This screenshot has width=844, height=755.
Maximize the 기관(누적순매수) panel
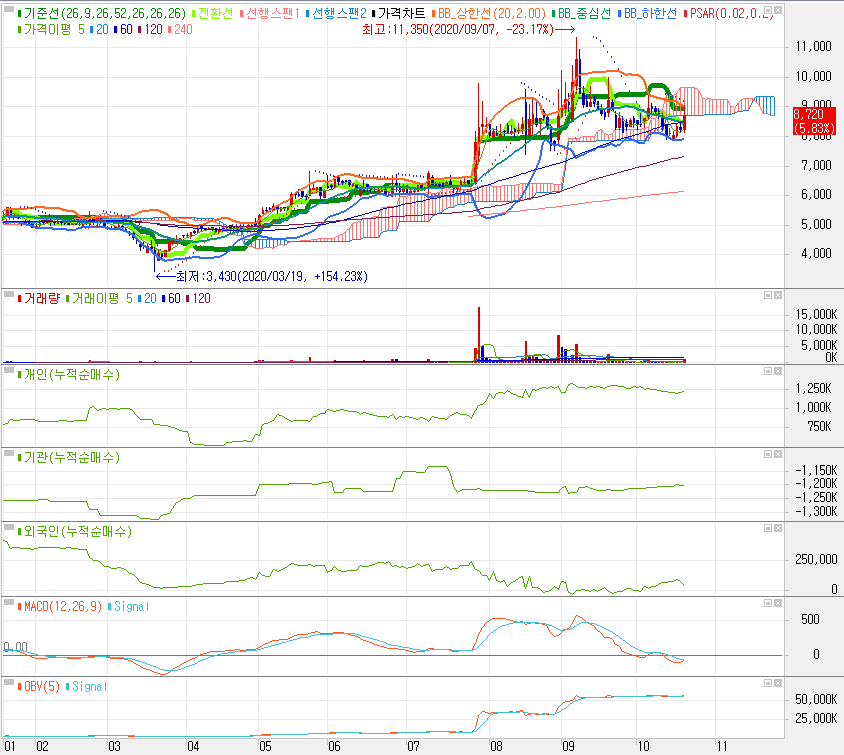point(768,454)
